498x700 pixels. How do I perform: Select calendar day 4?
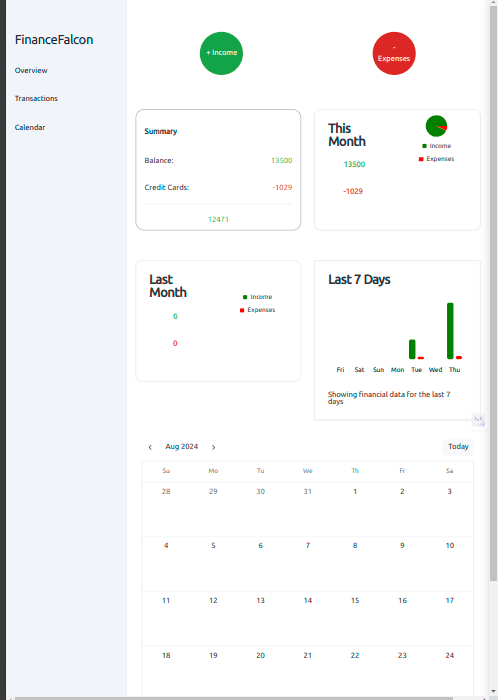[x=166, y=546]
